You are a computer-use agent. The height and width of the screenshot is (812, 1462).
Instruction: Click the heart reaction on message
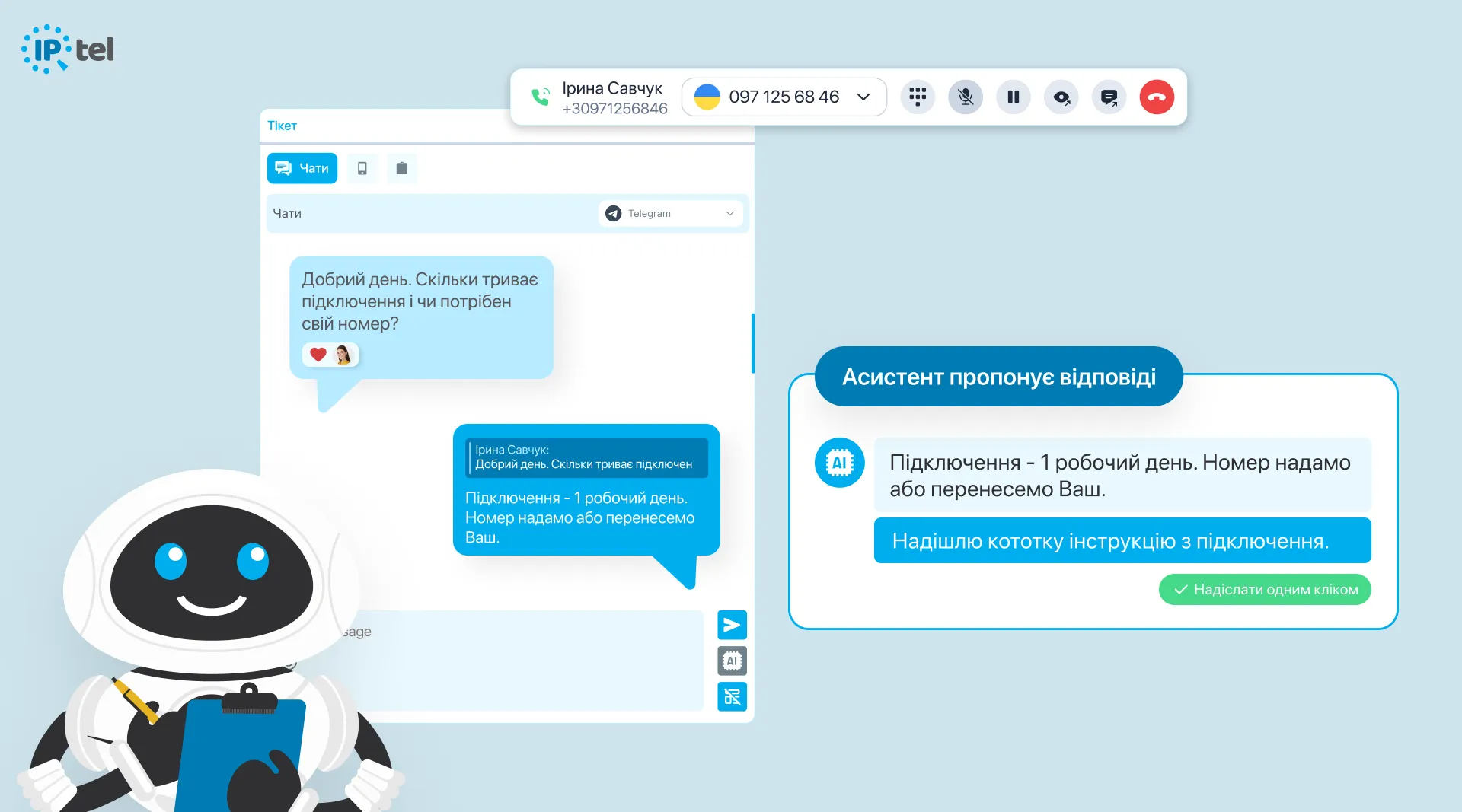click(x=318, y=355)
